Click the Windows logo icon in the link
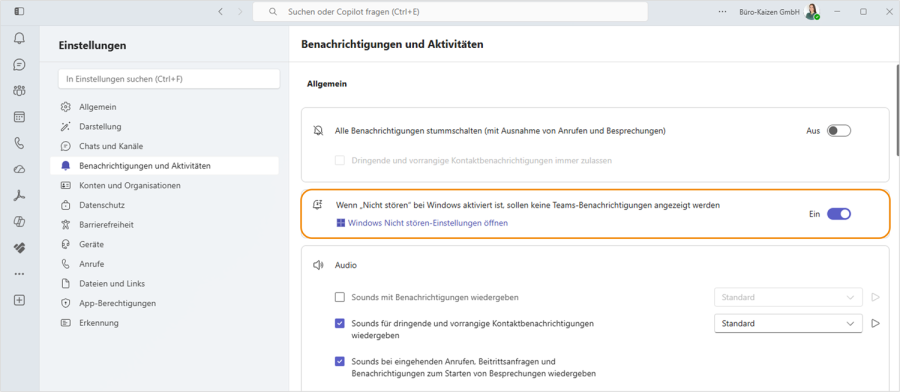This screenshot has width=900, height=392. (x=341, y=223)
